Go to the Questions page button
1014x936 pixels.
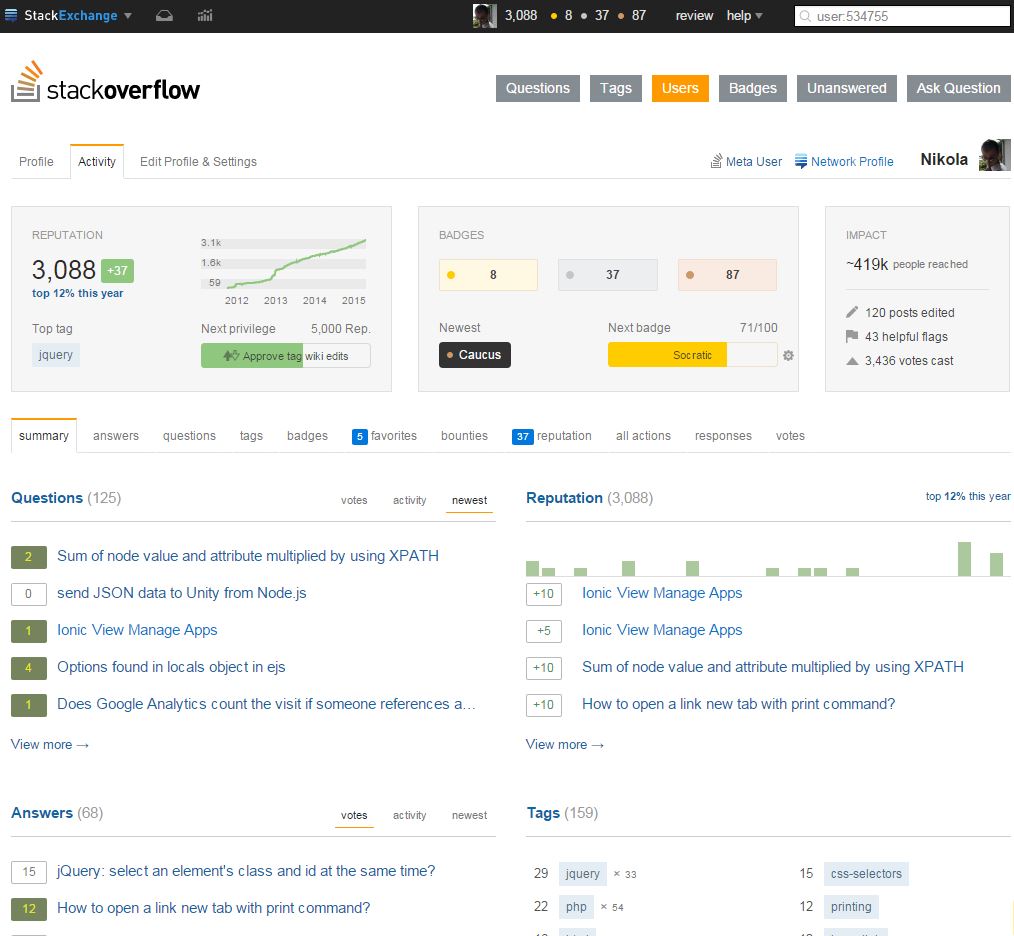pyautogui.click(x=538, y=88)
